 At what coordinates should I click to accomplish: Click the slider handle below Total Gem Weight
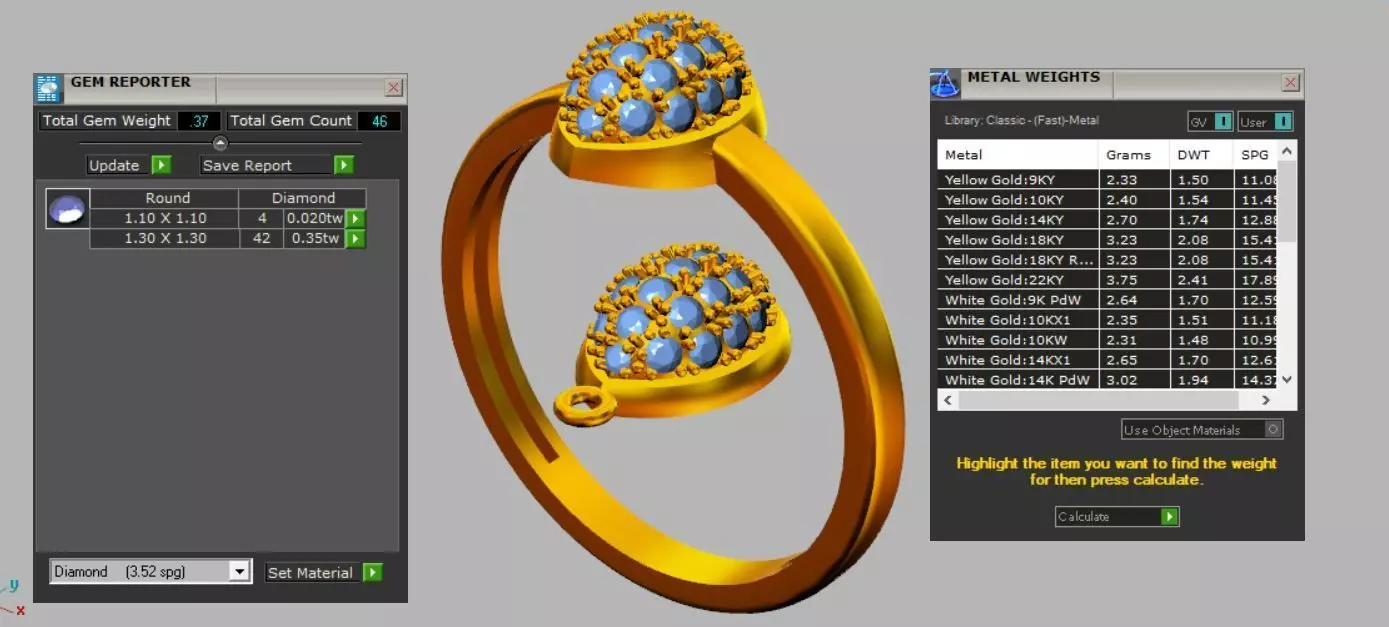(x=221, y=143)
